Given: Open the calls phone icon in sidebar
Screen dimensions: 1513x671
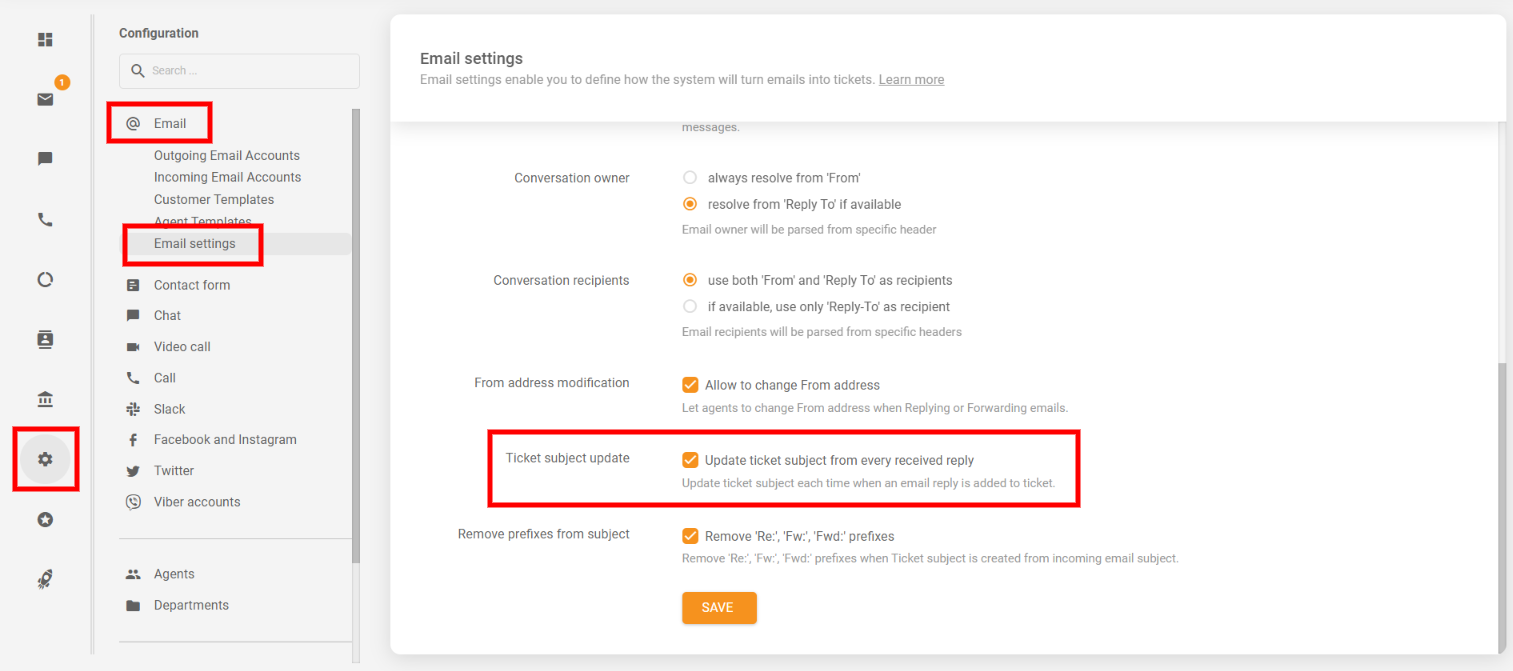Looking at the screenshot, I should click(45, 220).
